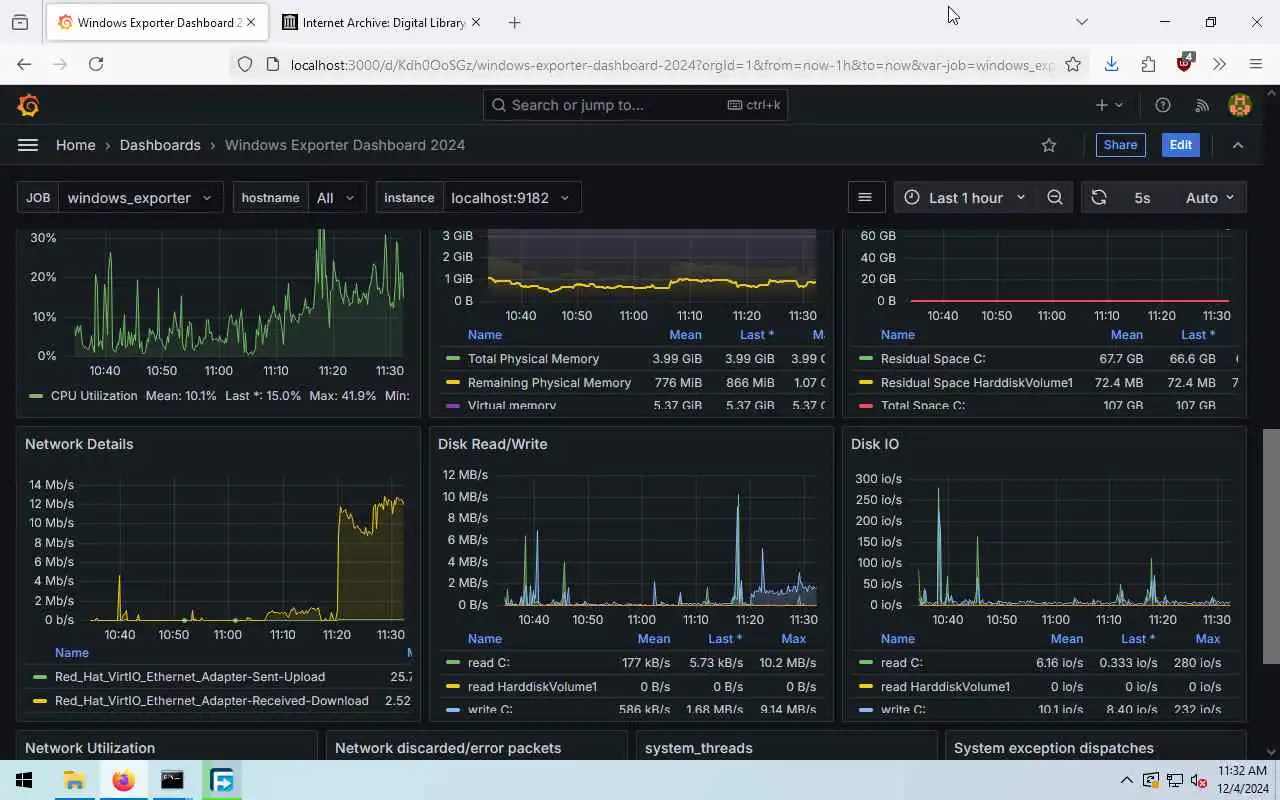The image size is (1280, 800).
Task: Open the 5s refresh interval dropdown
Action: (x=1142, y=198)
